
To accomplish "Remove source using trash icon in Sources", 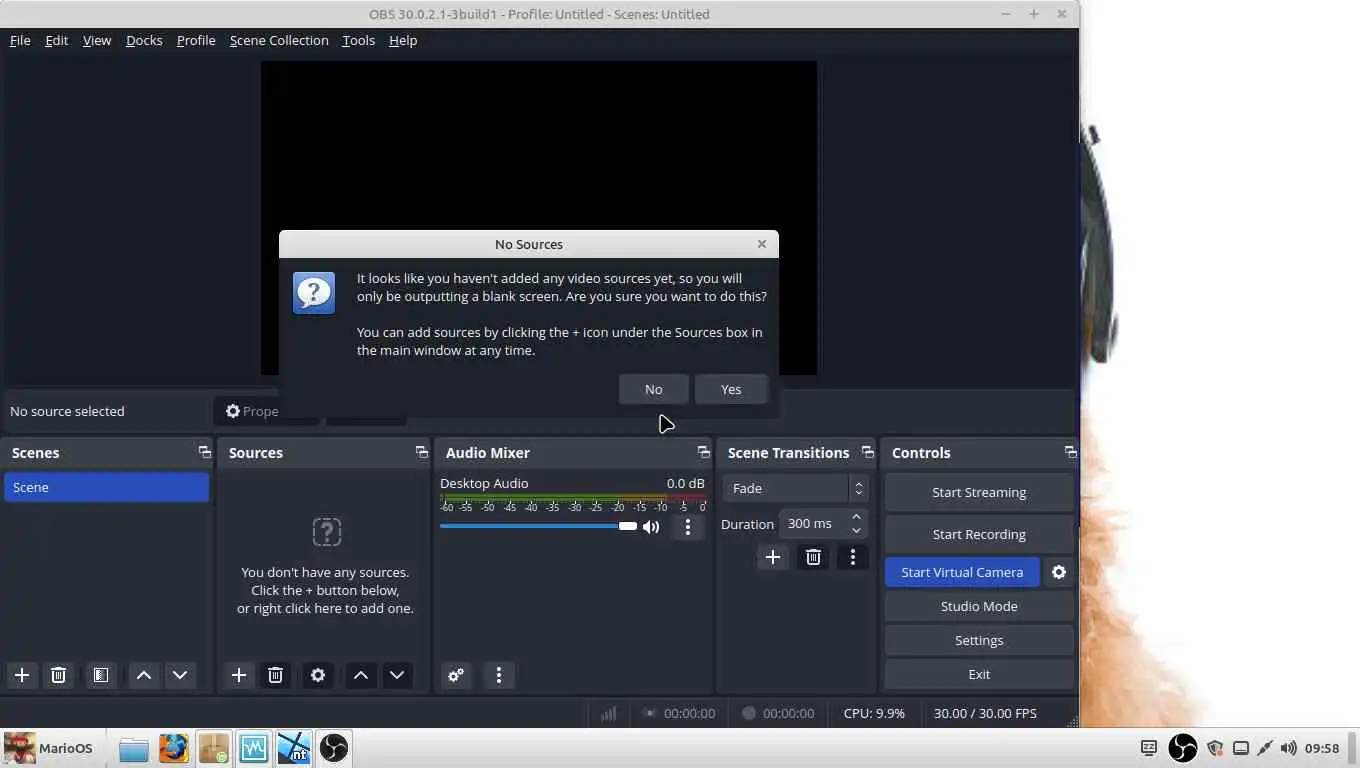I will pyautogui.click(x=275, y=675).
